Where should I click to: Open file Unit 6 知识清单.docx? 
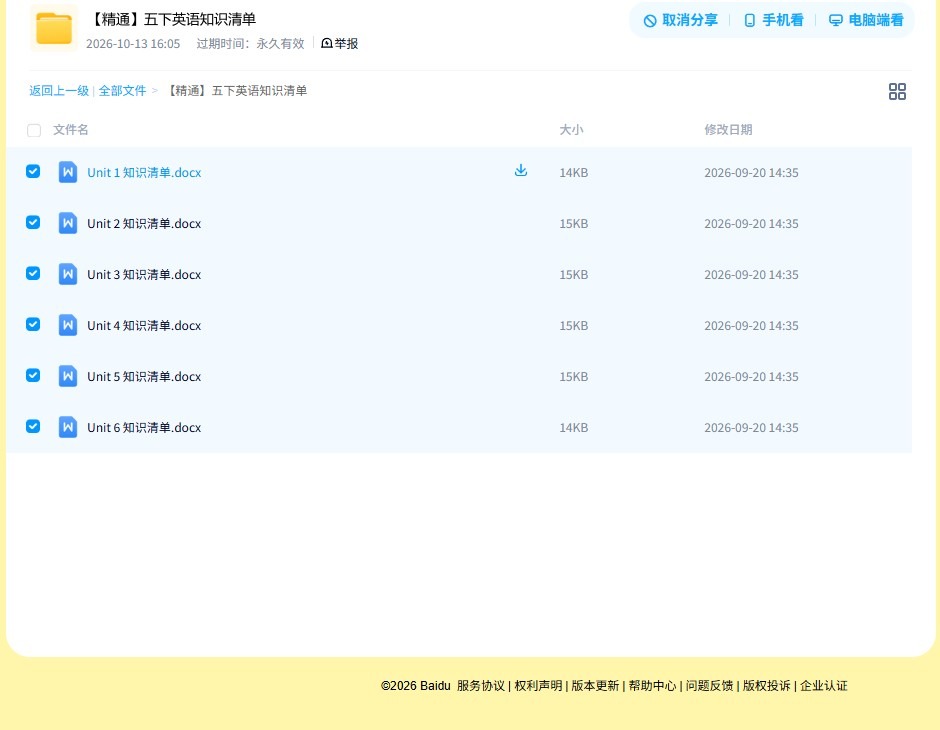tap(144, 427)
